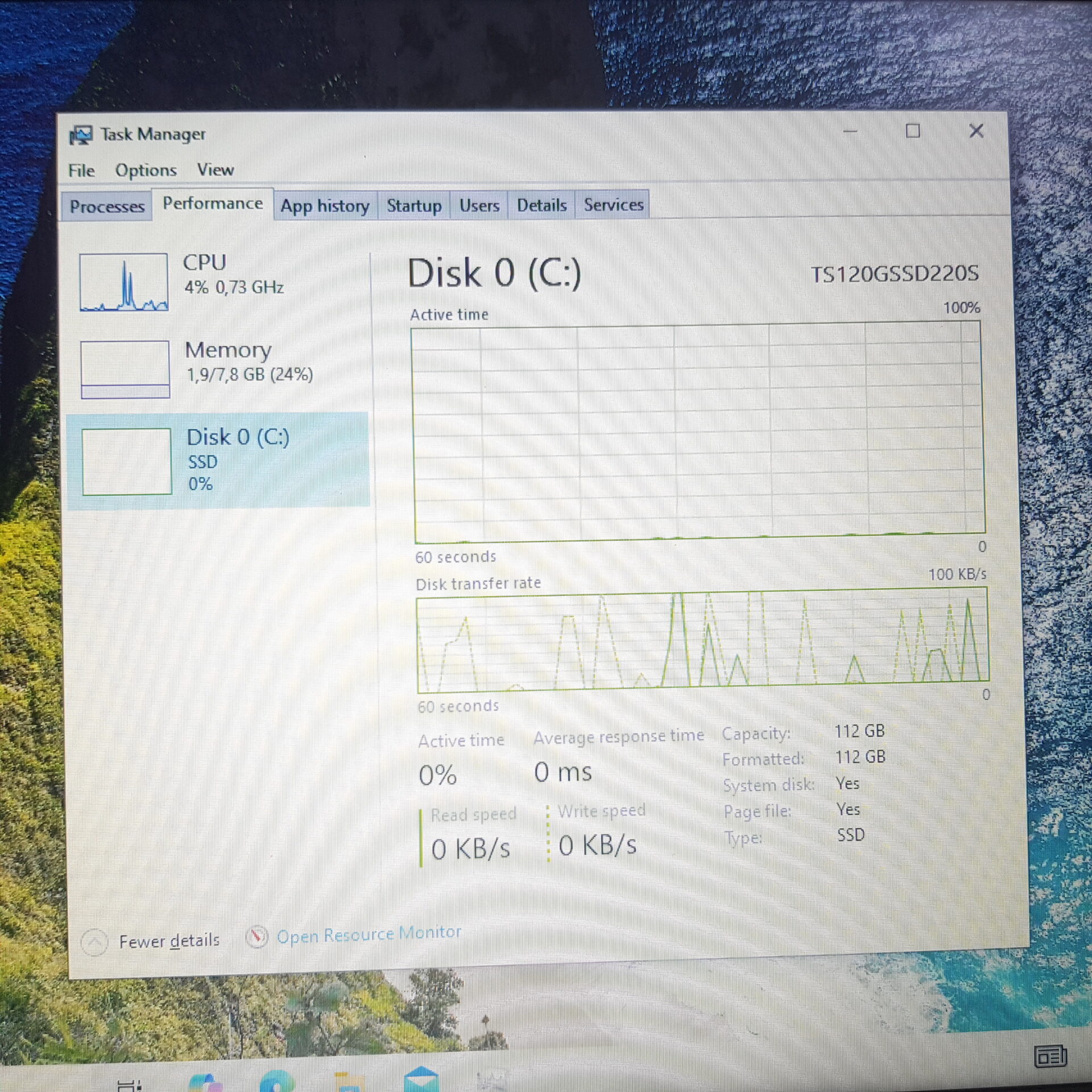The width and height of the screenshot is (1092, 1092).
Task: Click the 100 KB/s scale label
Action: tap(957, 574)
